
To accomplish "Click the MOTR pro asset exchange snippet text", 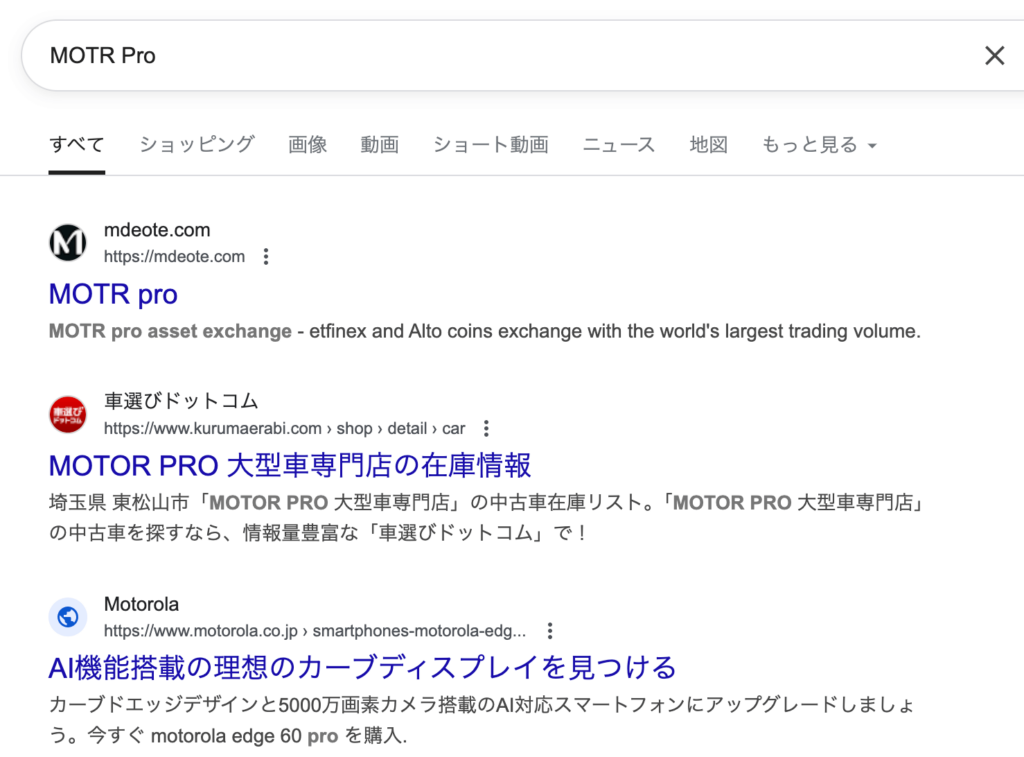I will click(x=485, y=331).
